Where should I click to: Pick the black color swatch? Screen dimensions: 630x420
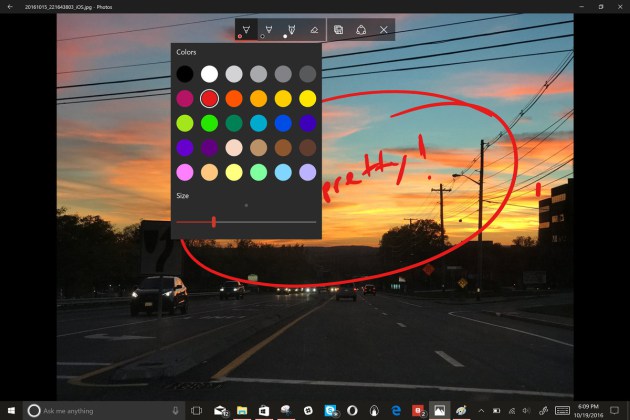[185, 73]
